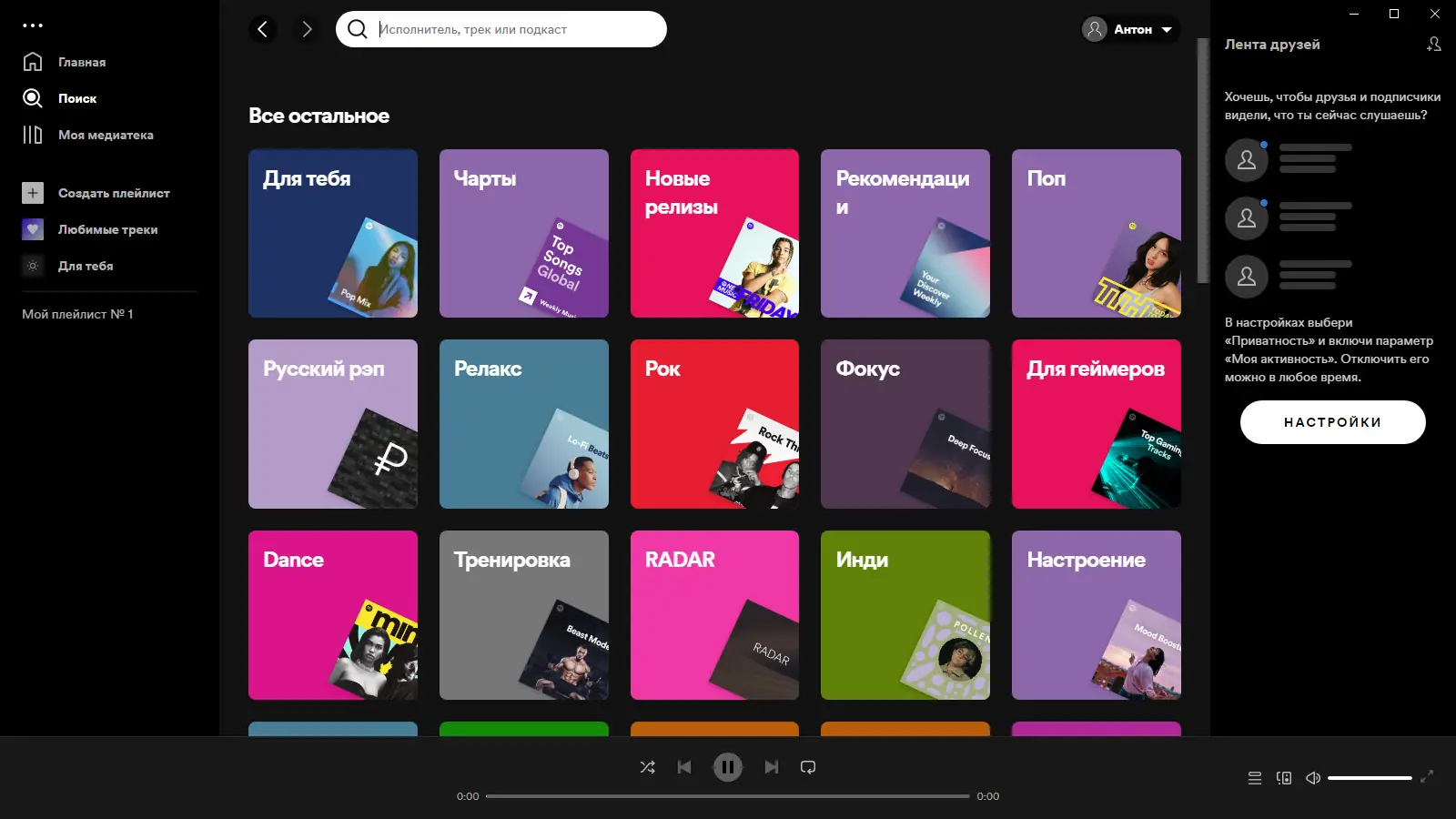Screen dimensions: 1456x819
Task: Open the Настроение category card
Action: click(x=1097, y=615)
